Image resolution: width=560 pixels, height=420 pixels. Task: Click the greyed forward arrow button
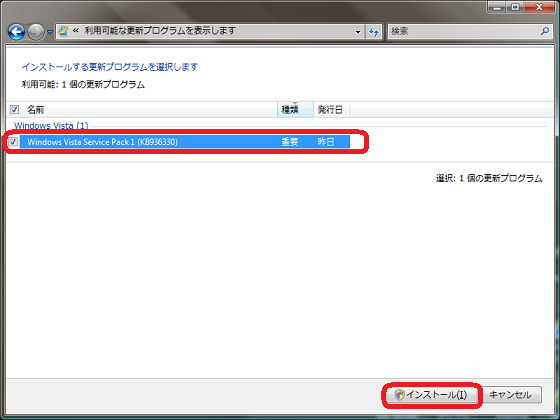pyautogui.click(x=36, y=32)
